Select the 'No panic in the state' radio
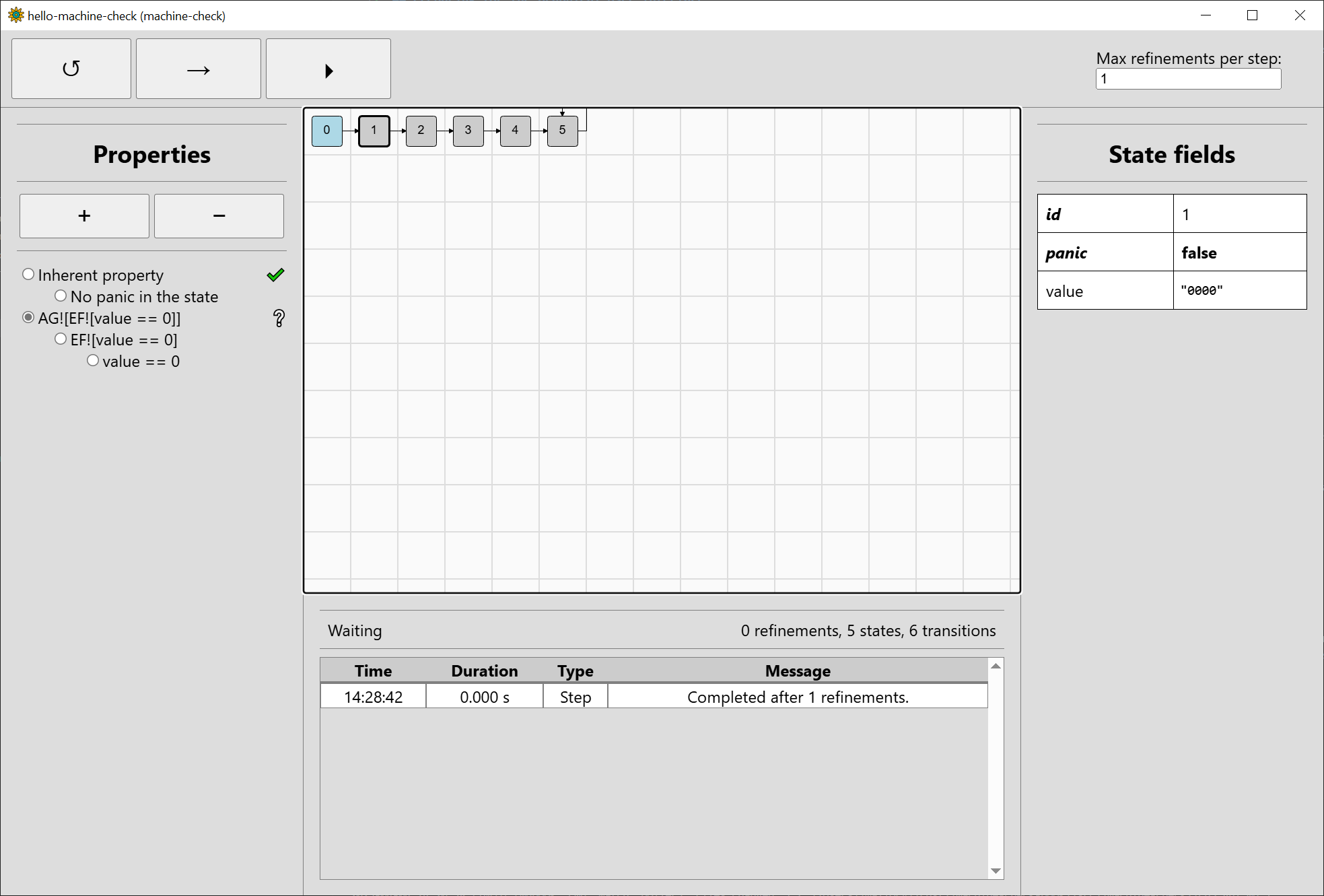The height and width of the screenshot is (896, 1324). tap(61, 296)
